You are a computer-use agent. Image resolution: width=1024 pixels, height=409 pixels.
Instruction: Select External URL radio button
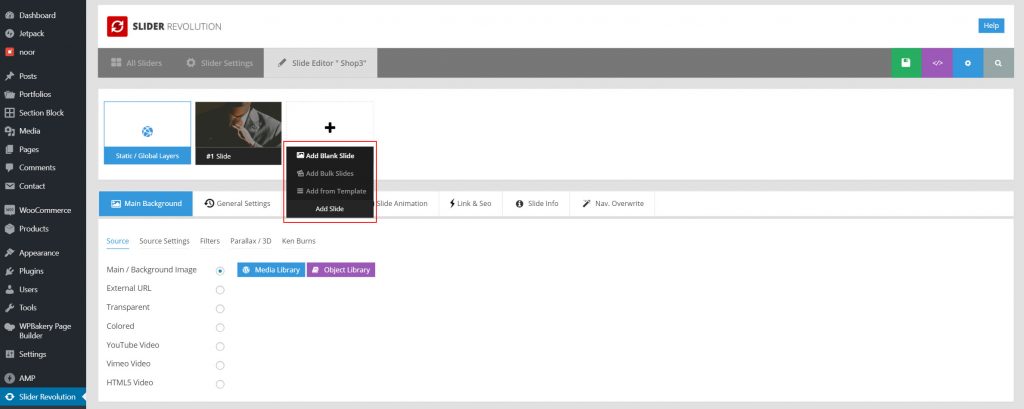click(220, 289)
